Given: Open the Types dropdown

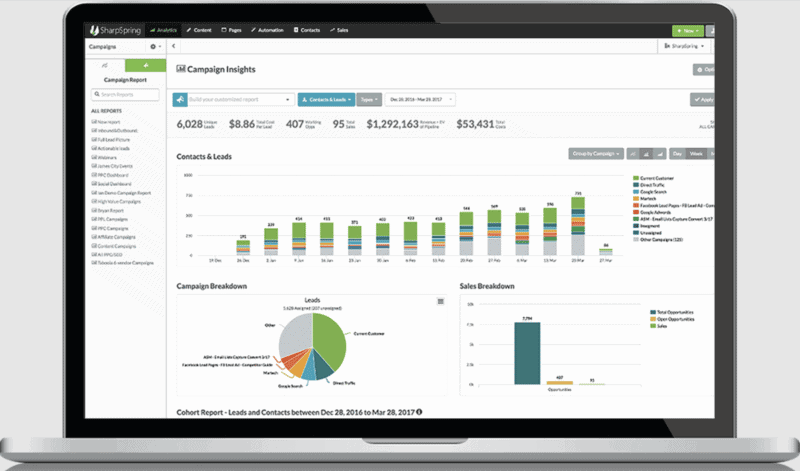Looking at the screenshot, I should click(369, 100).
